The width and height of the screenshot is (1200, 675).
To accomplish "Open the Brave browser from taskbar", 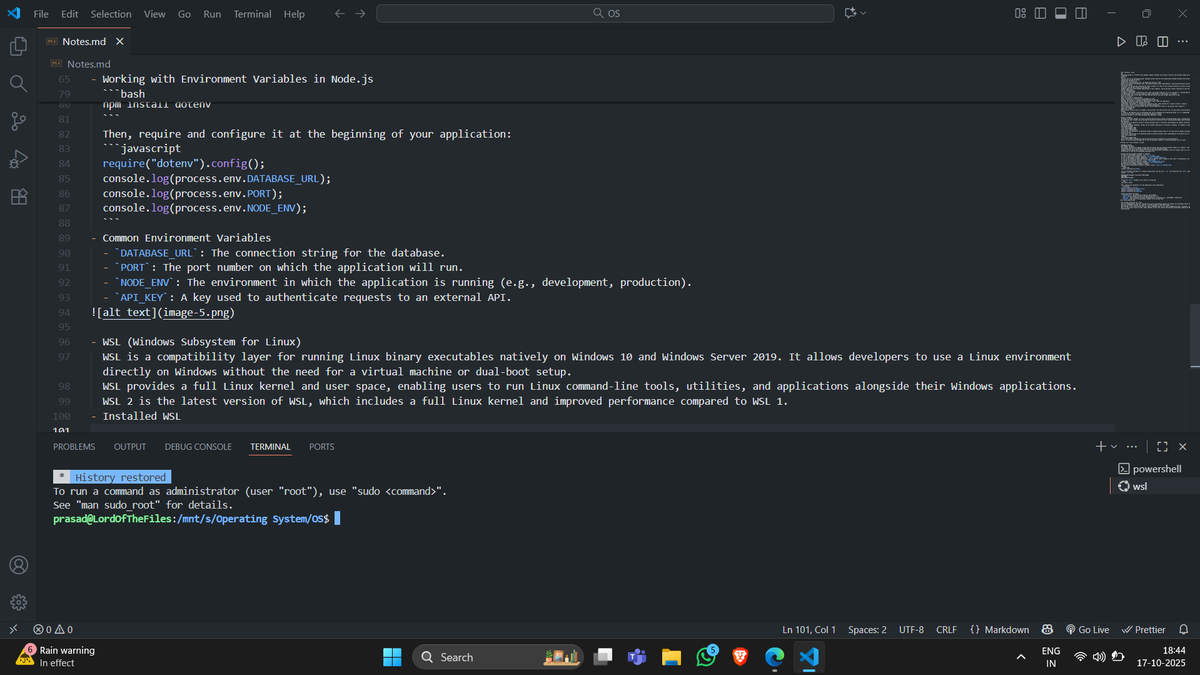I will coord(740,657).
